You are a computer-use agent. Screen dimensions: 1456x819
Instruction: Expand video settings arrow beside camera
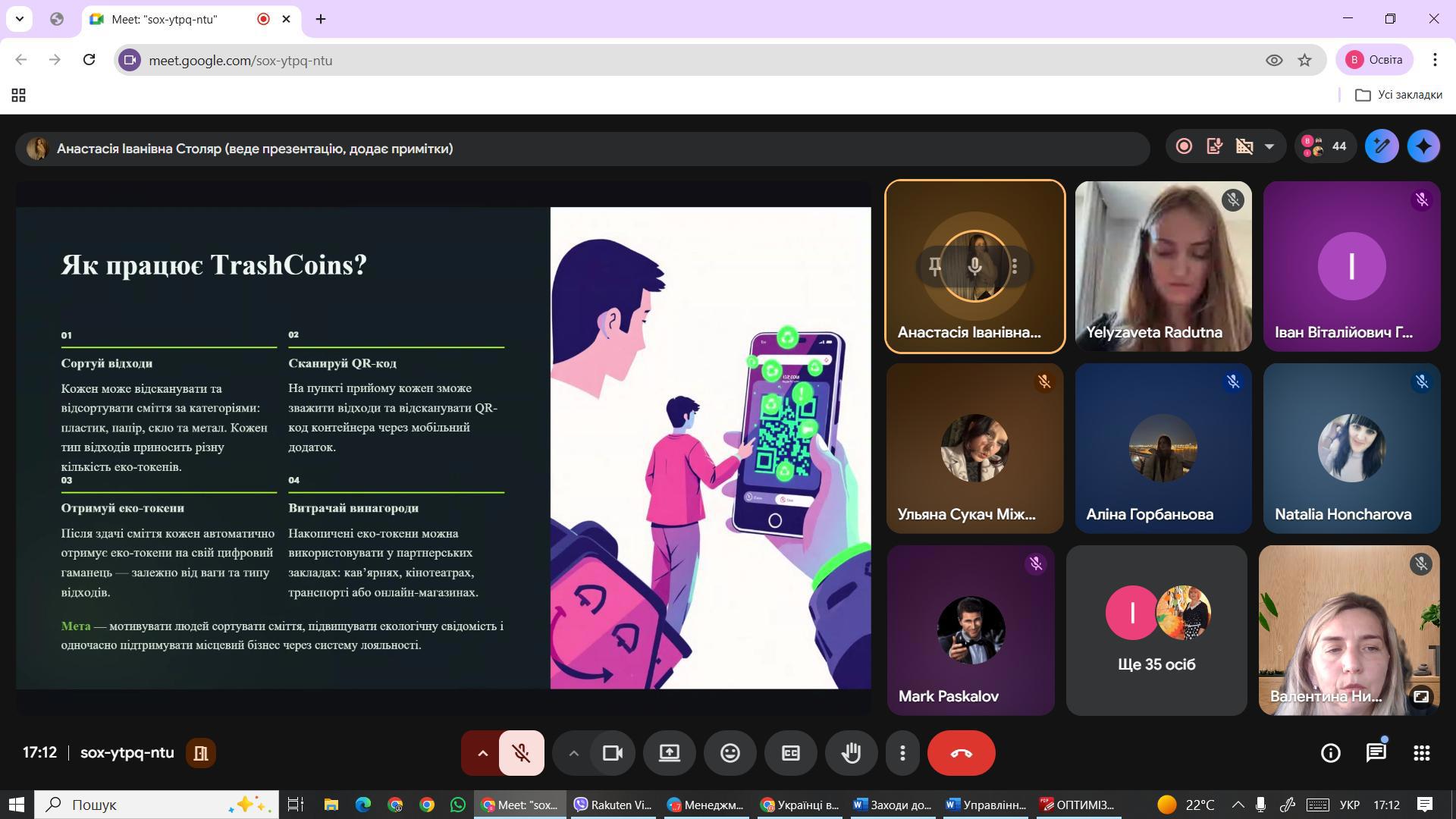[573, 753]
